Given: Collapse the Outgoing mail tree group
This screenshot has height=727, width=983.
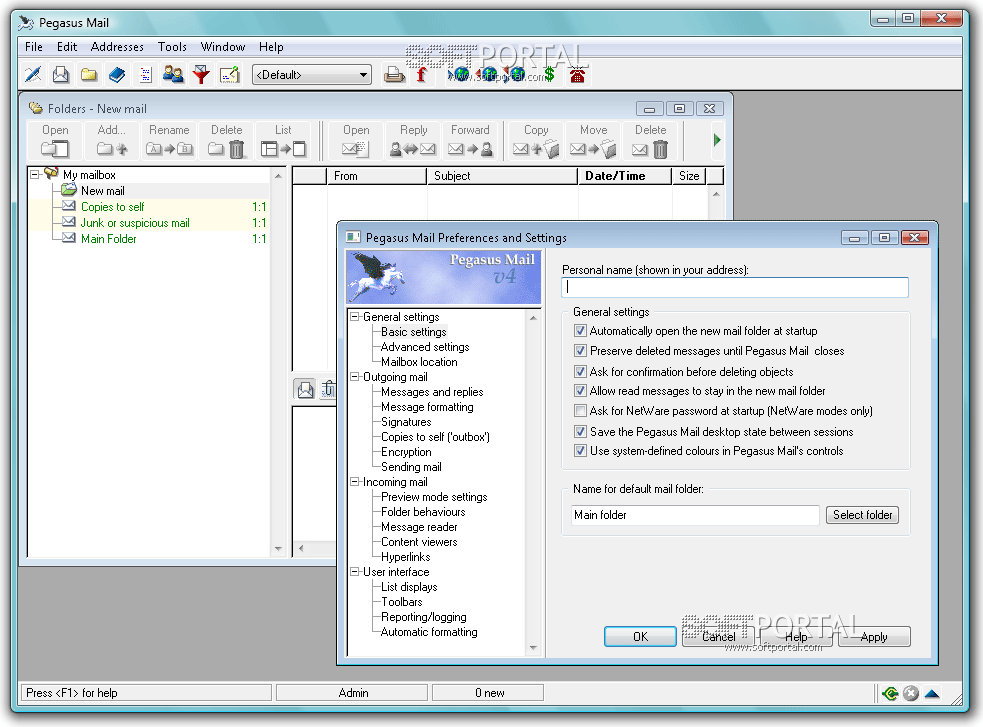Looking at the screenshot, I should [x=355, y=377].
